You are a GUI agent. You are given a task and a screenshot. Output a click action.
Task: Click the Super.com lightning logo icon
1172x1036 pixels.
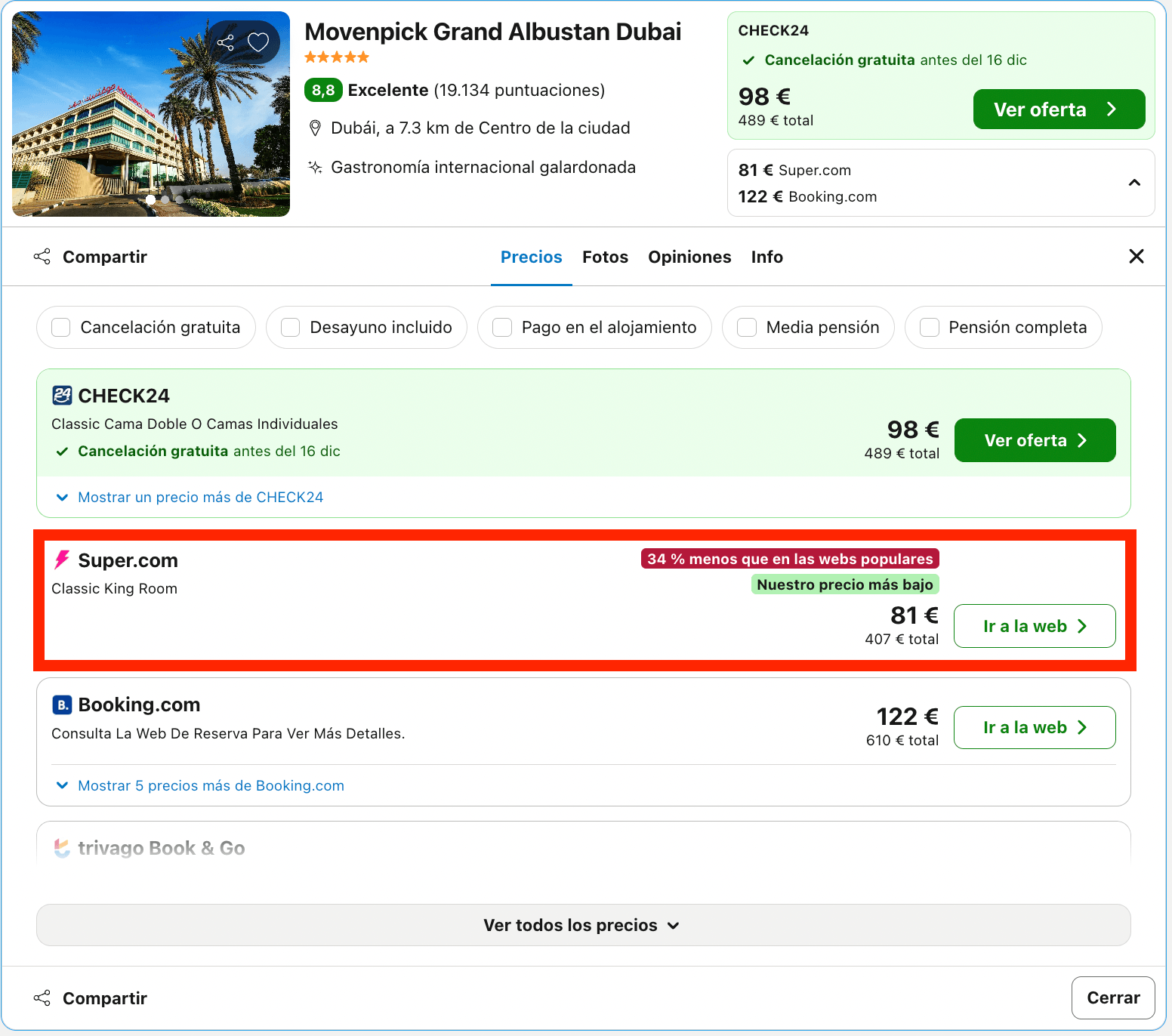pyautogui.click(x=62, y=560)
